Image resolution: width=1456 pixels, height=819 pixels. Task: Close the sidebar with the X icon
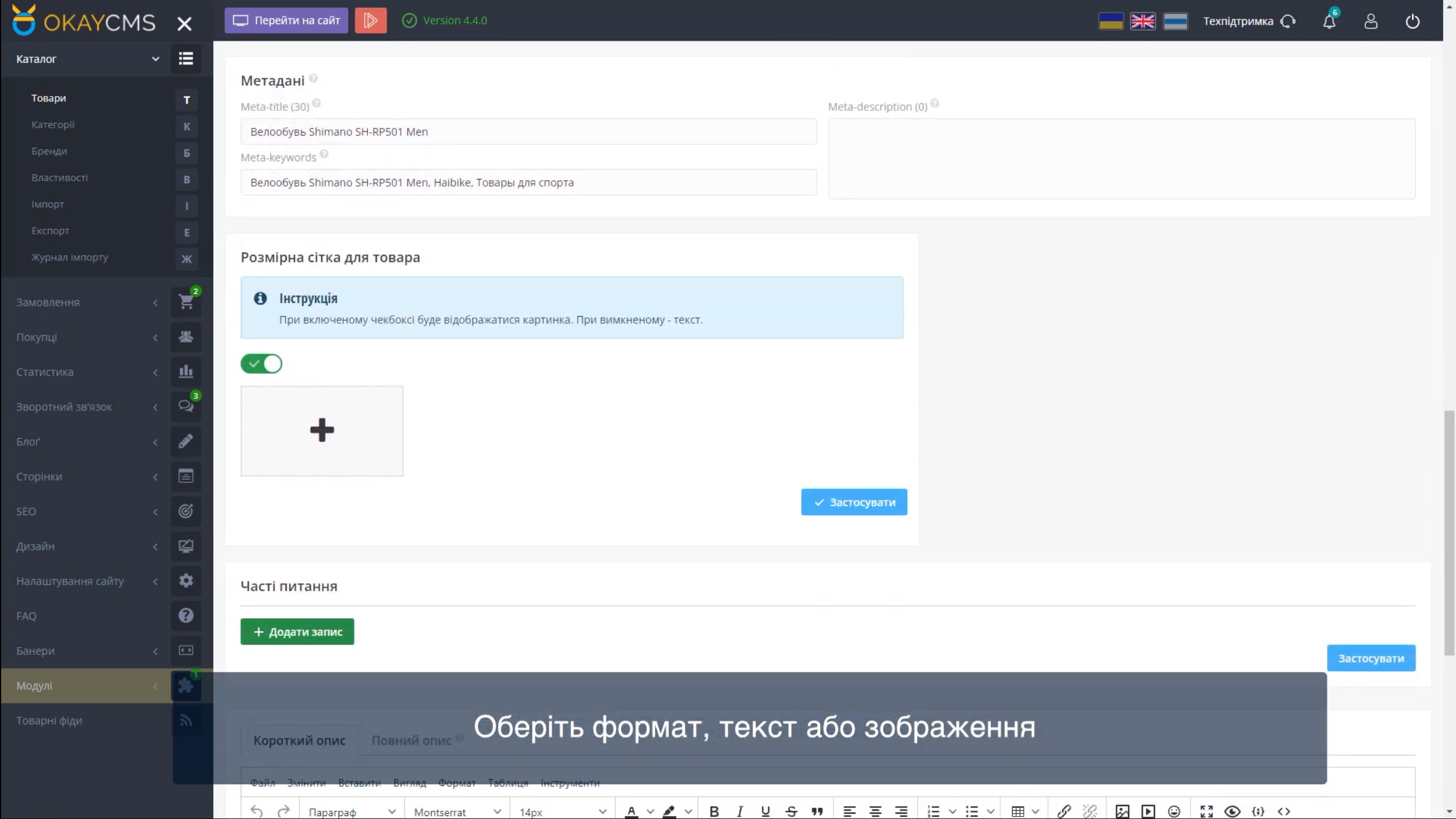pyautogui.click(x=184, y=24)
